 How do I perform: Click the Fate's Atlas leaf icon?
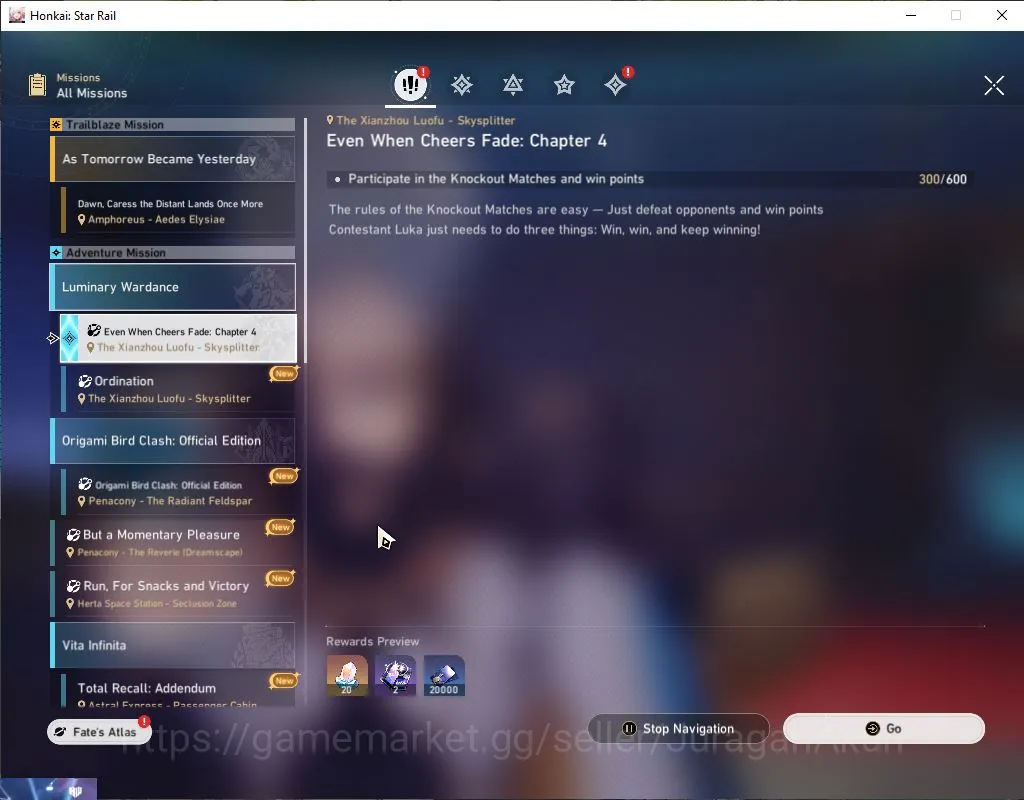[60, 731]
